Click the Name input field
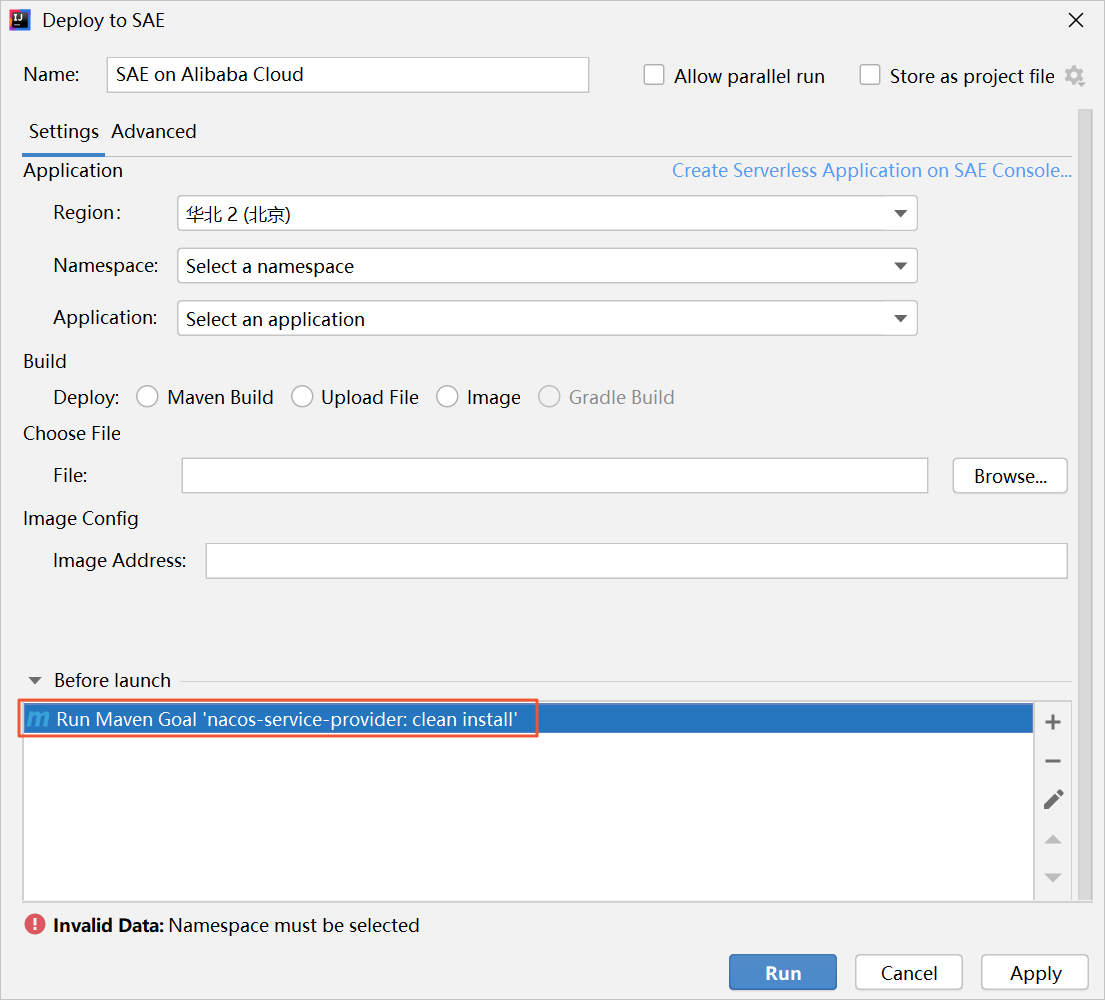 347,75
